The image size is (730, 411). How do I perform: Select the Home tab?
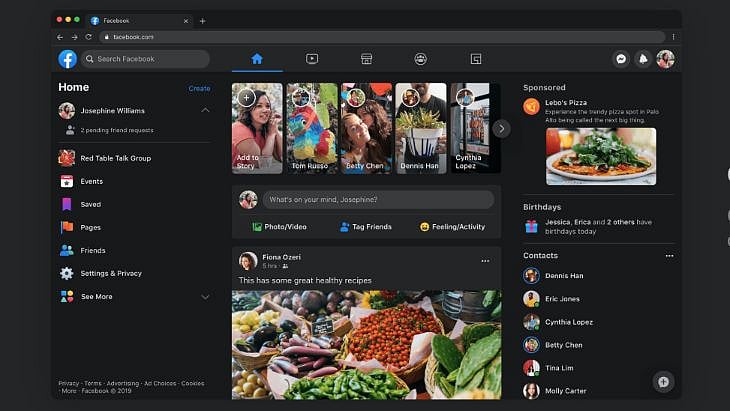(257, 59)
